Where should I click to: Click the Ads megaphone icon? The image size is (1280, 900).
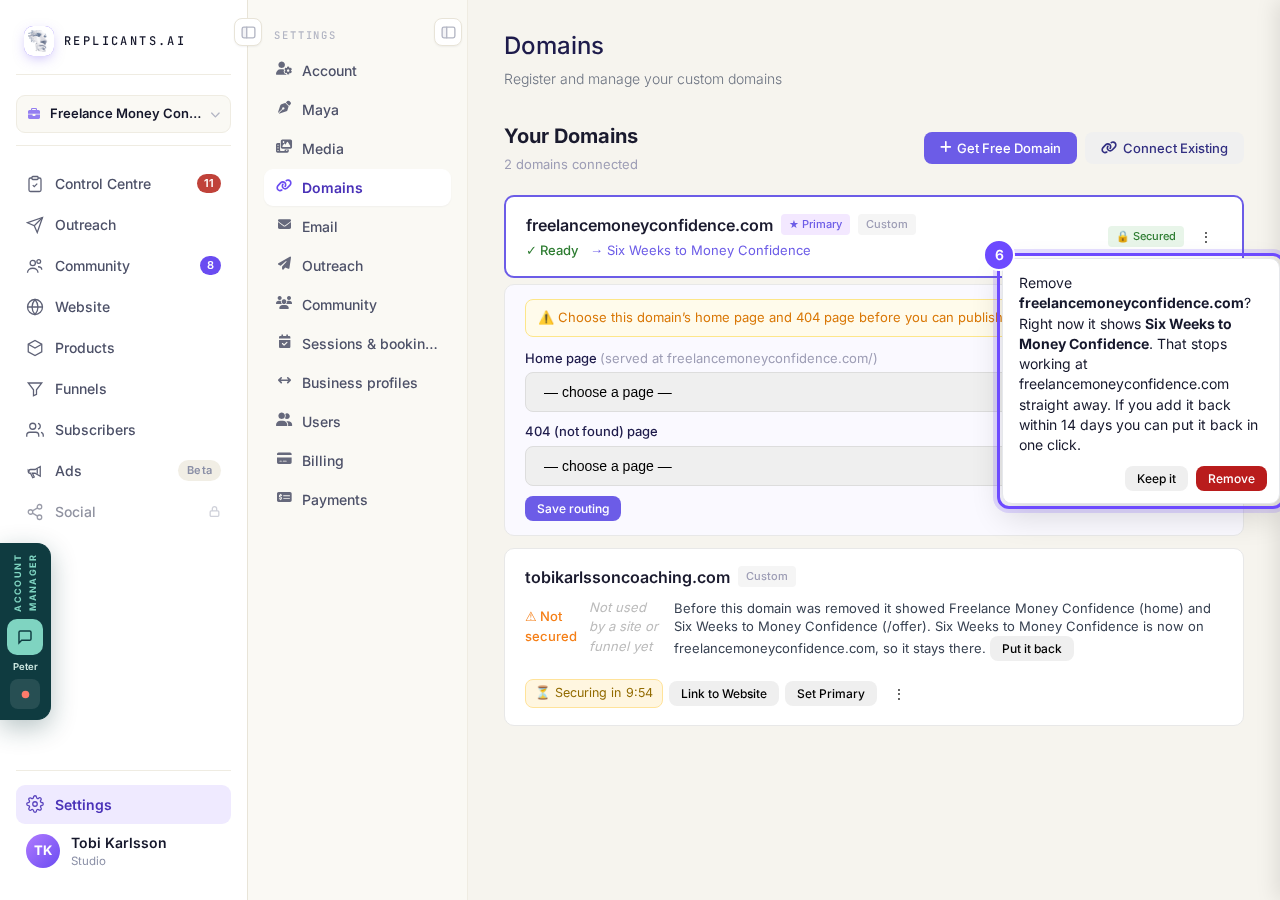(x=35, y=471)
